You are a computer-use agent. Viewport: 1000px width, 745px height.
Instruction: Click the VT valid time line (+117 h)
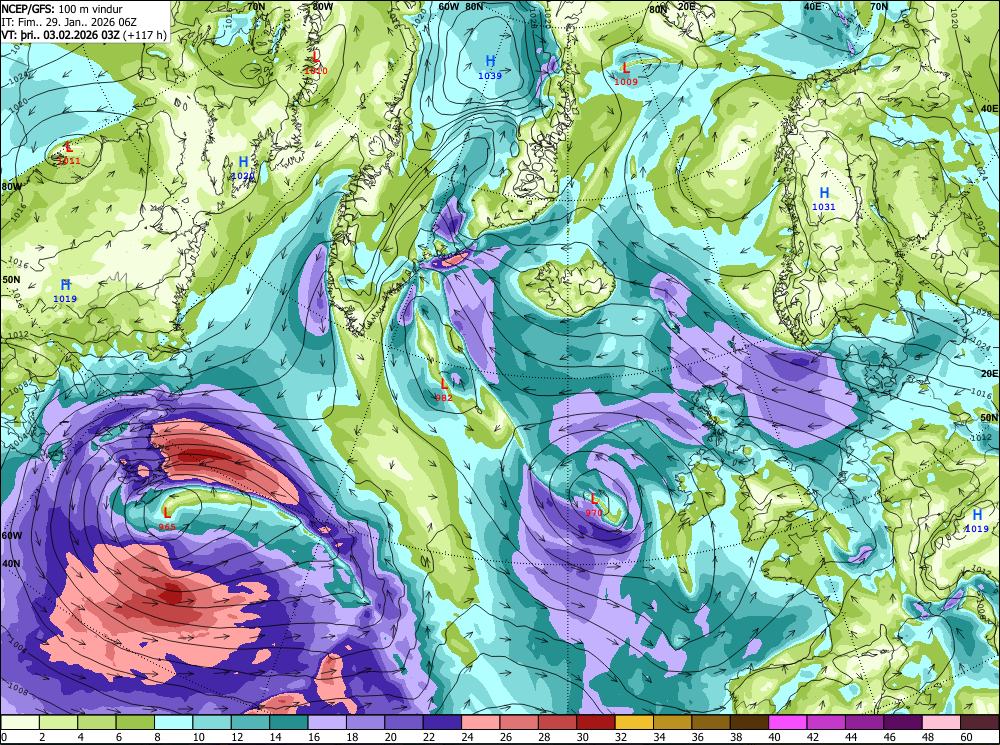84,34
